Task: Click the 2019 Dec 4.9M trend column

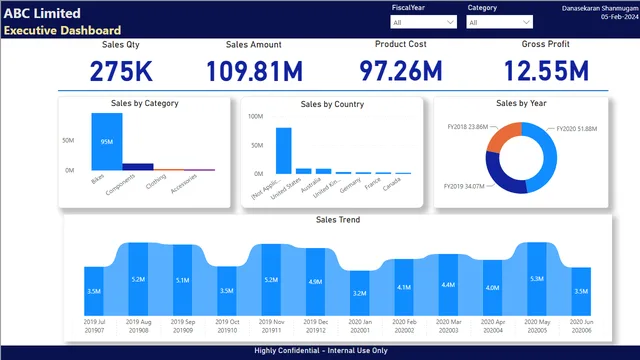Action: pos(316,282)
